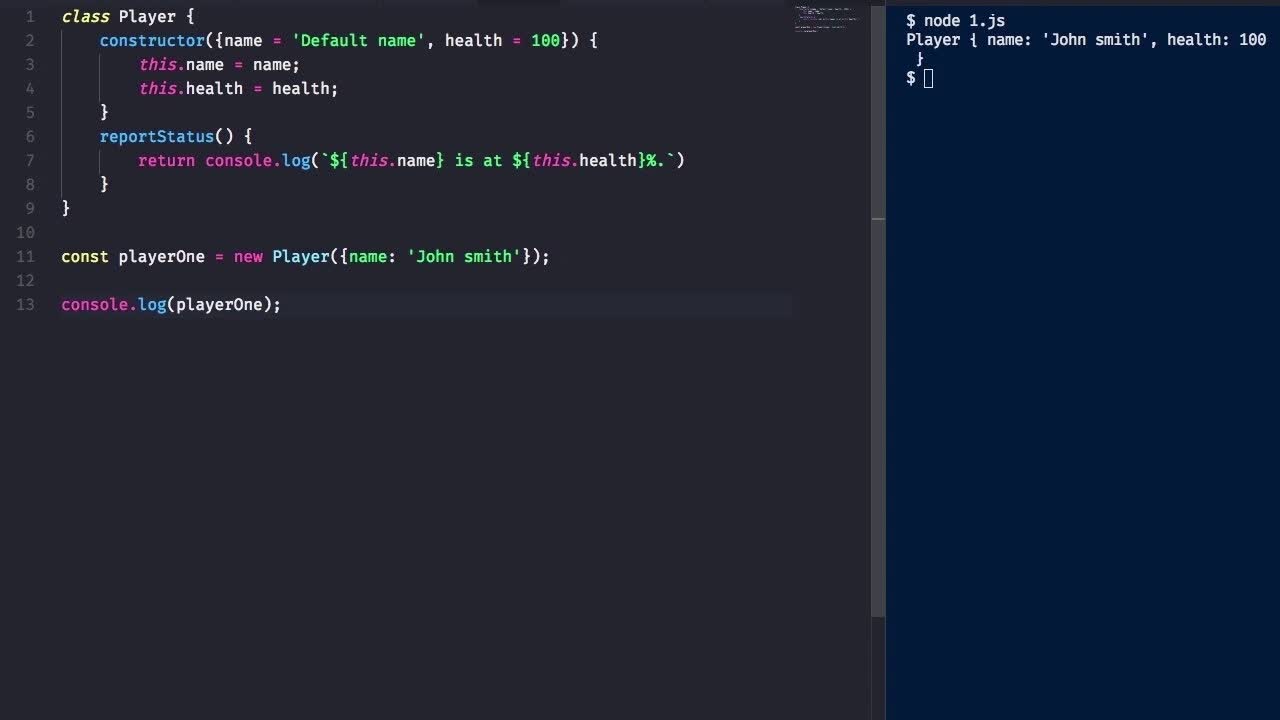Screen dimensions: 1280x720
Task: Select the 'Player' class name on line 1
Action: [147, 17]
